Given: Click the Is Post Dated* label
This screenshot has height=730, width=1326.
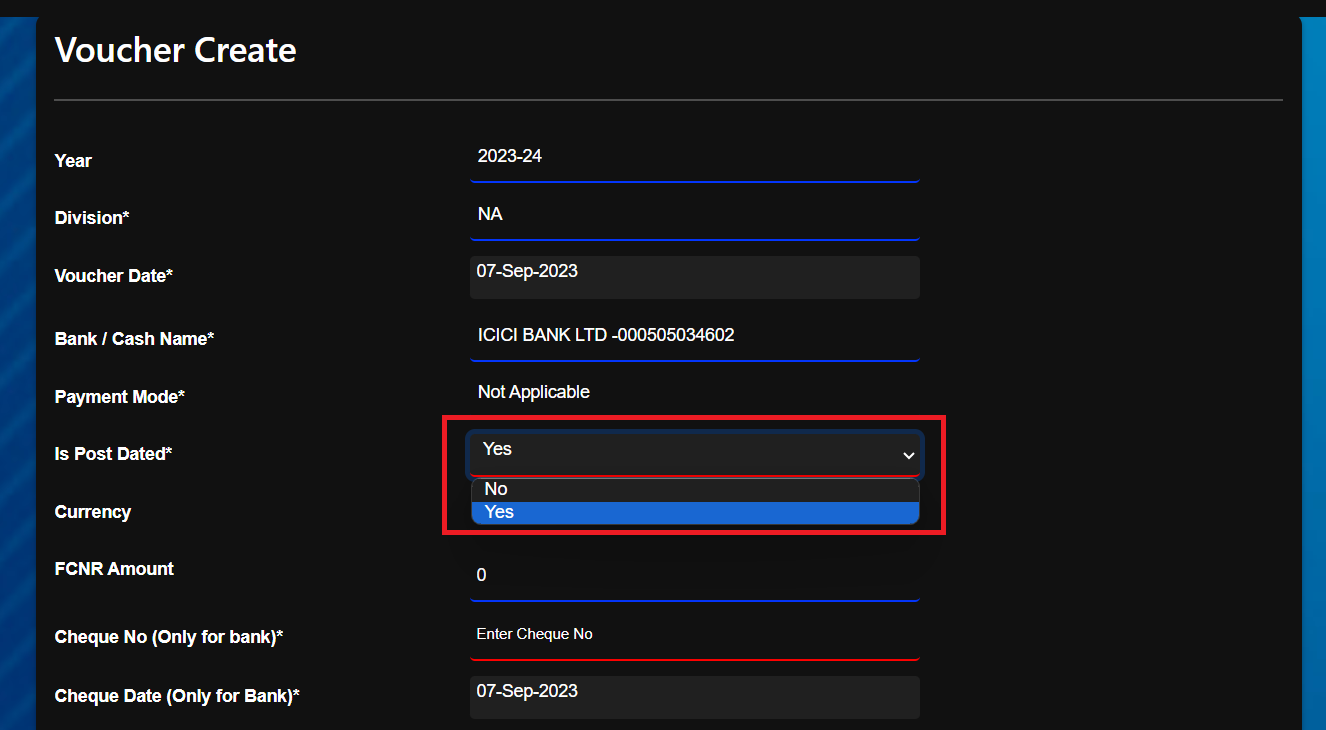Looking at the screenshot, I should point(114,454).
